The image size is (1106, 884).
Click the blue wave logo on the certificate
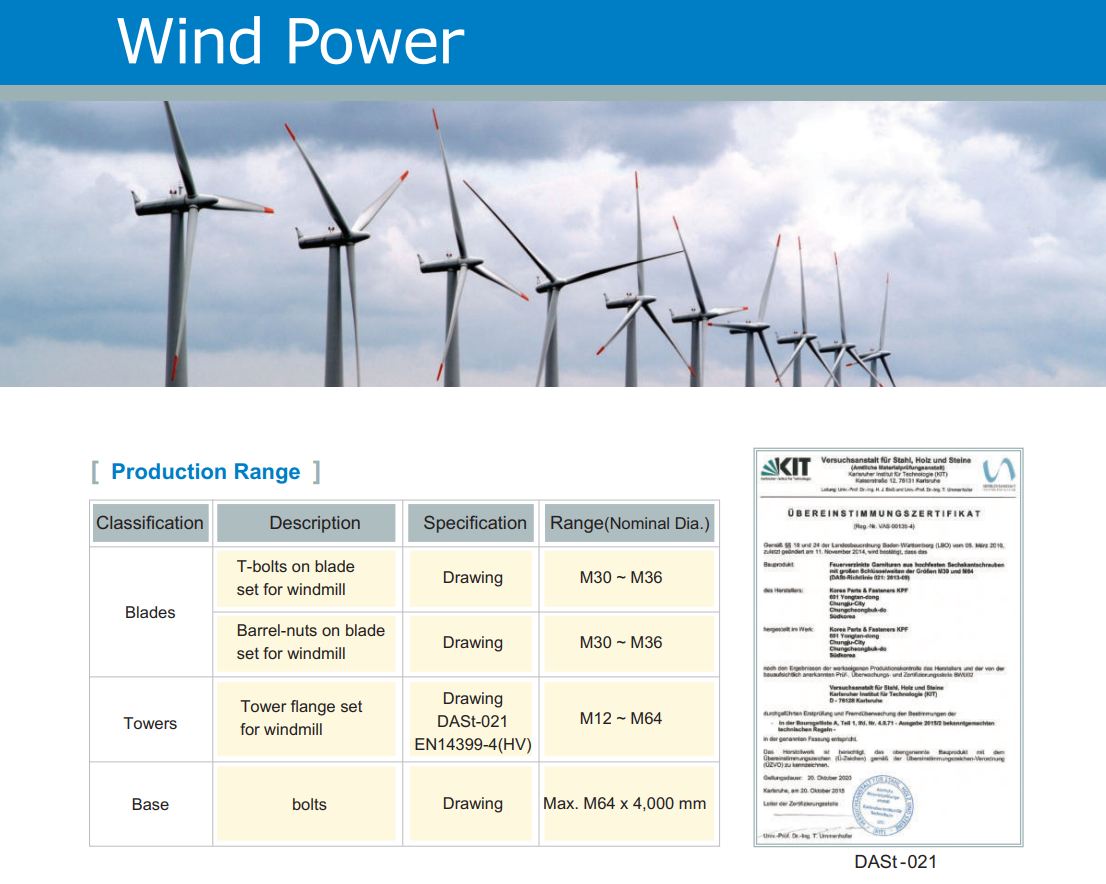pos(997,470)
